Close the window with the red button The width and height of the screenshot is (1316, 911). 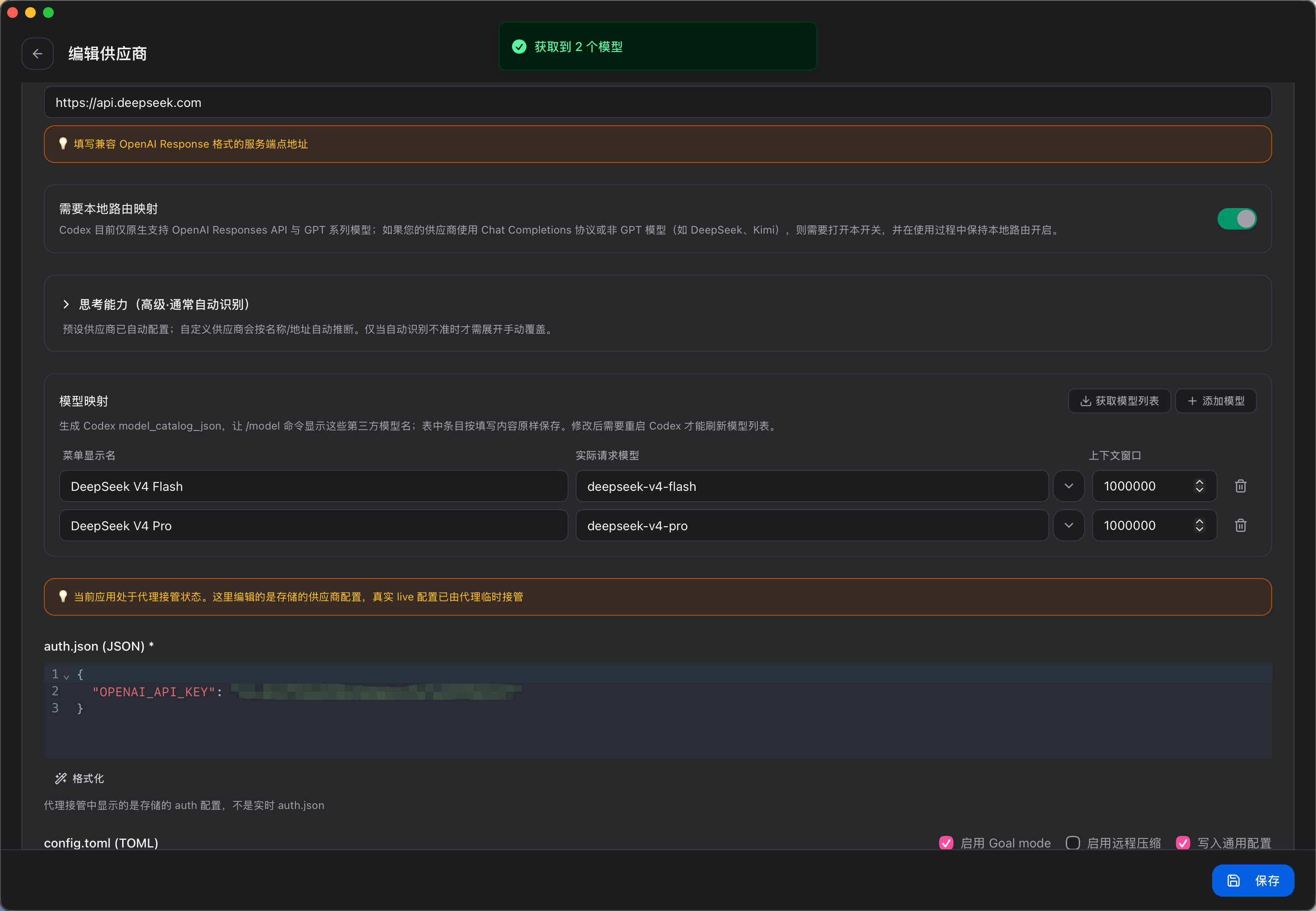pos(13,13)
